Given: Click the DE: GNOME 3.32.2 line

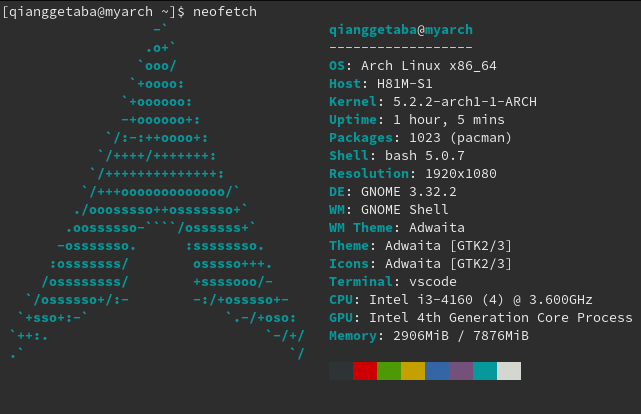Looking at the screenshot, I should [x=393, y=192].
